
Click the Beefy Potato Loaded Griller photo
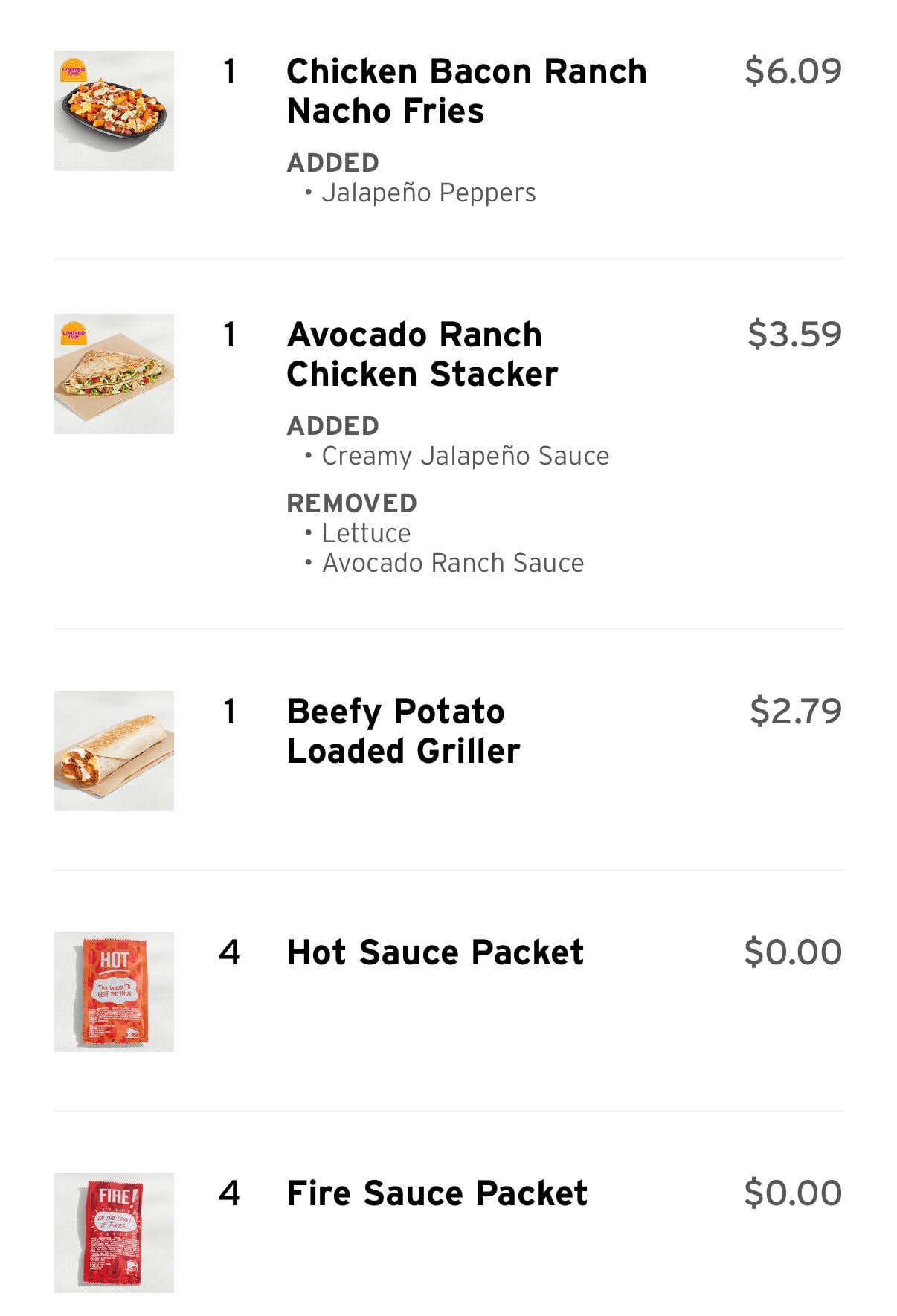click(114, 750)
